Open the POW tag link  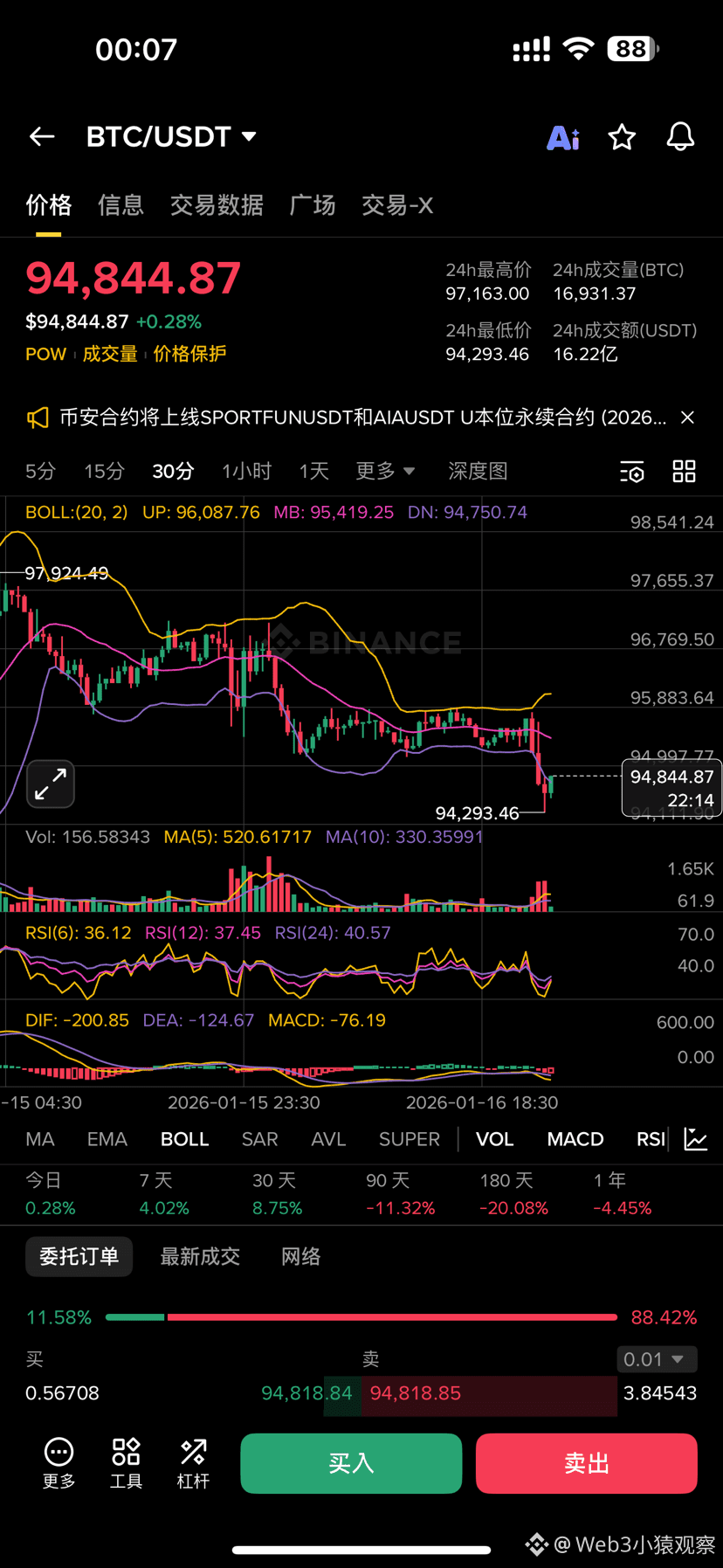(46, 354)
